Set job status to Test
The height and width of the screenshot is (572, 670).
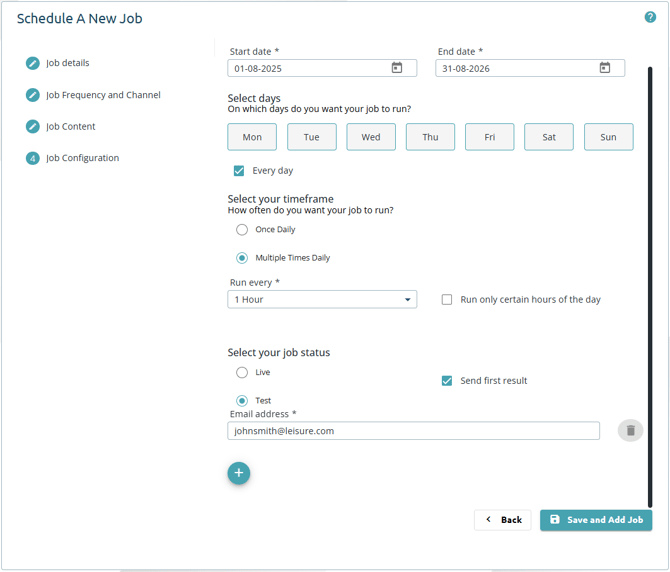[242, 401]
